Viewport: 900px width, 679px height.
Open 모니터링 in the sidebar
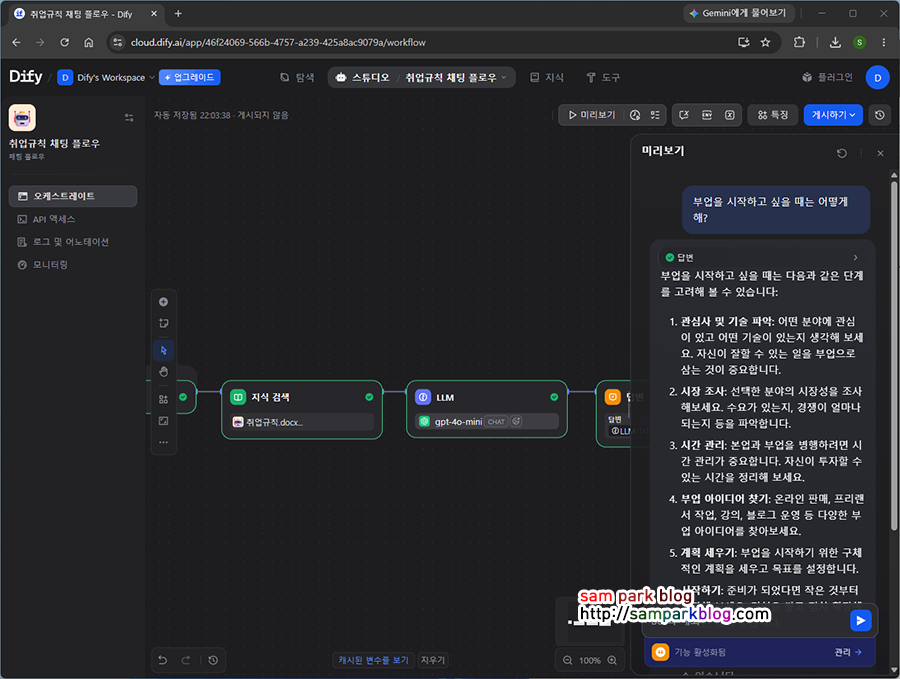tap(73, 265)
